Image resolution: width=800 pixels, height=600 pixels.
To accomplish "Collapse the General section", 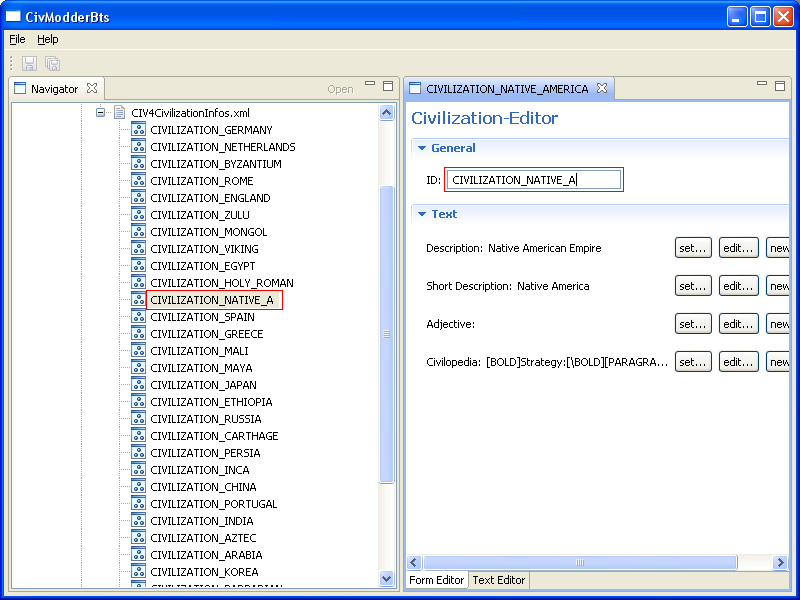I will click(x=422, y=148).
